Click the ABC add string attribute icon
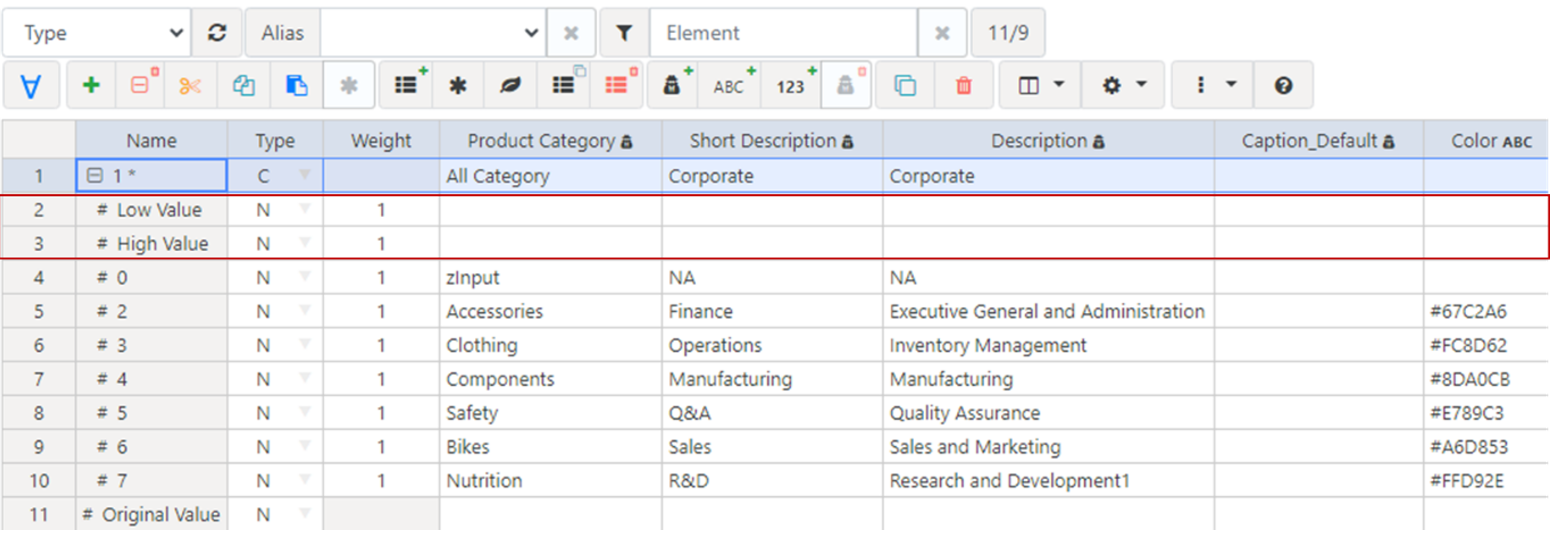 pos(731,85)
